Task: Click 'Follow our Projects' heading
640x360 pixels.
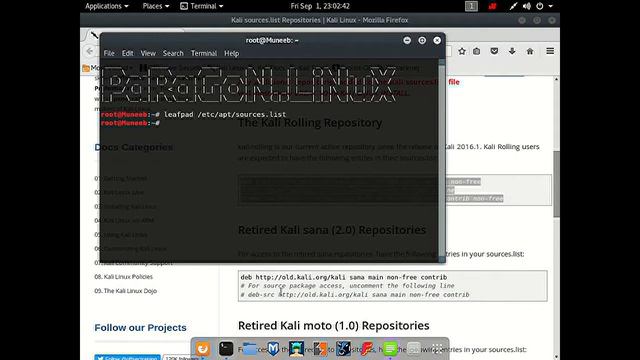Action: coord(140,328)
